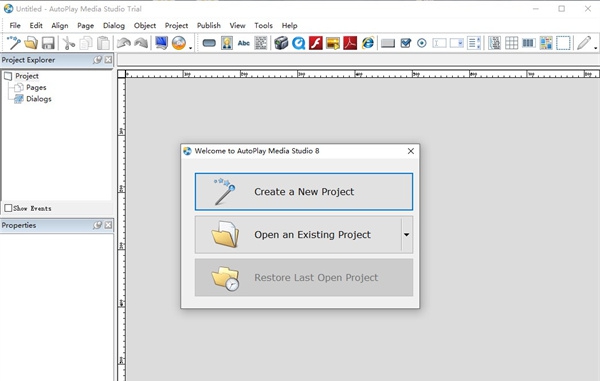Insert a Flash object with red icon
This screenshot has width=600, height=381.
(316, 43)
